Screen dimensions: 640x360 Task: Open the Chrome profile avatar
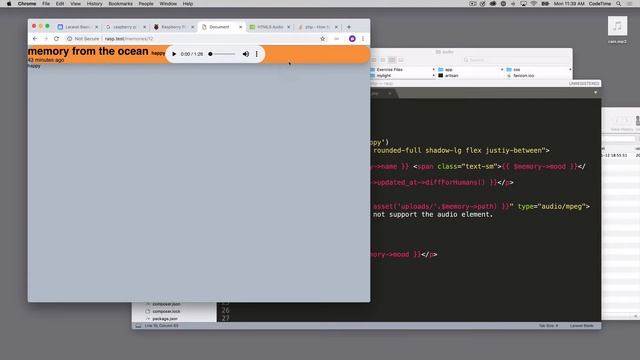click(352, 39)
